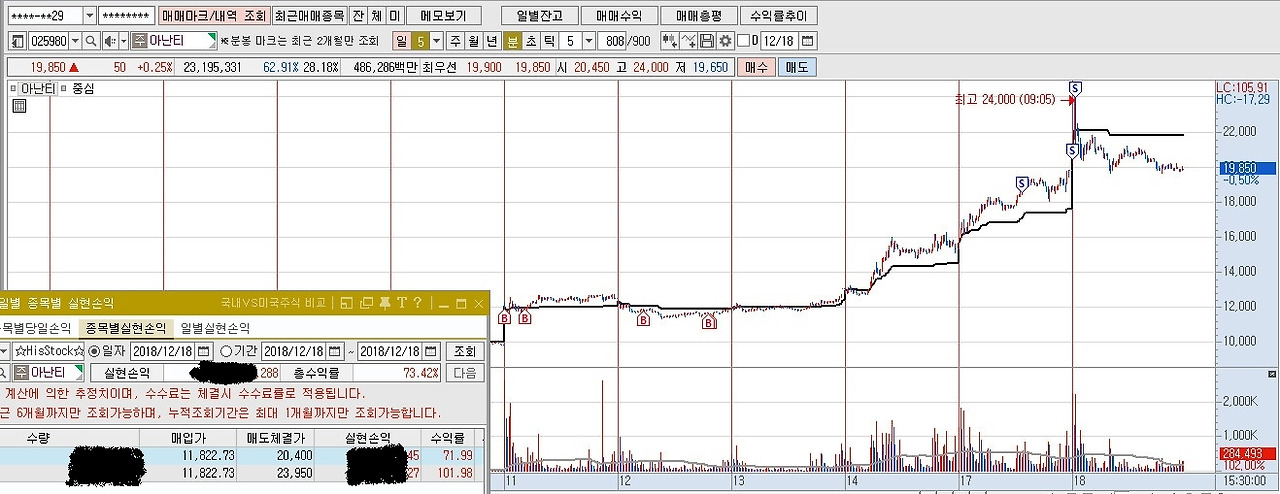Open the calendar picker next to 12/18

[808, 41]
